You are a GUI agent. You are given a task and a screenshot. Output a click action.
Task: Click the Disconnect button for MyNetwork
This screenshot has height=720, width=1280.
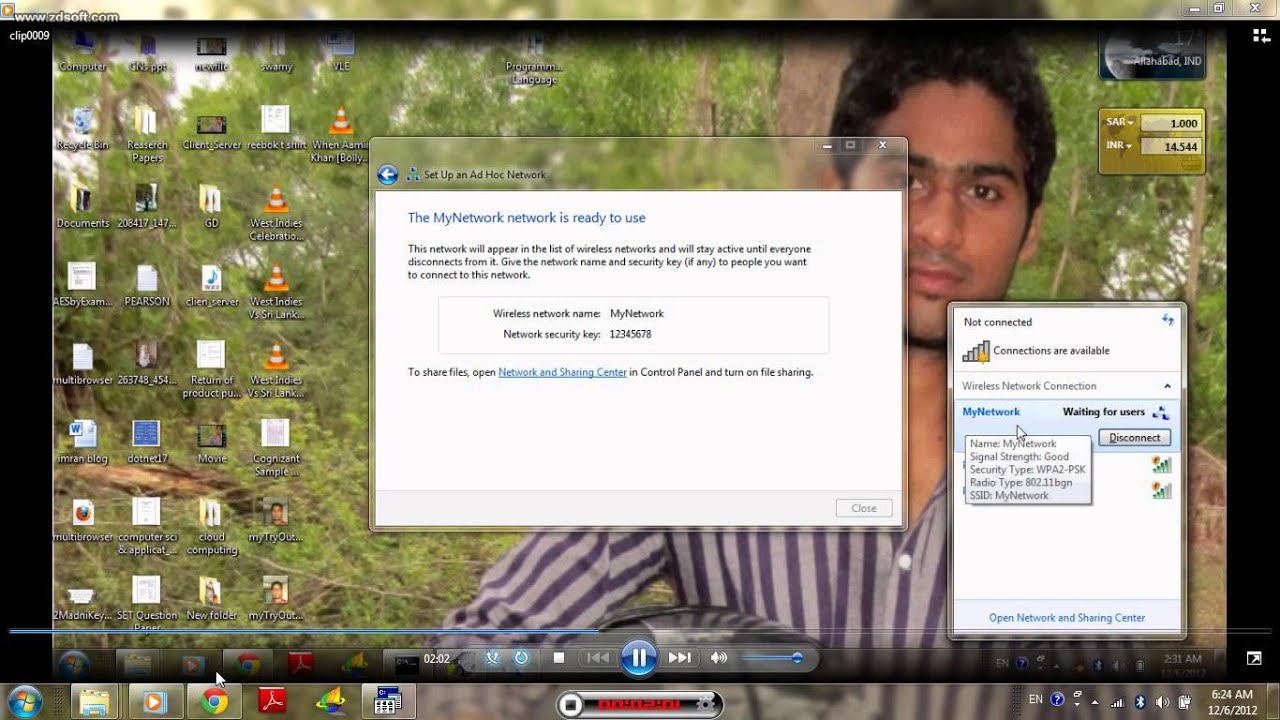(x=1134, y=438)
